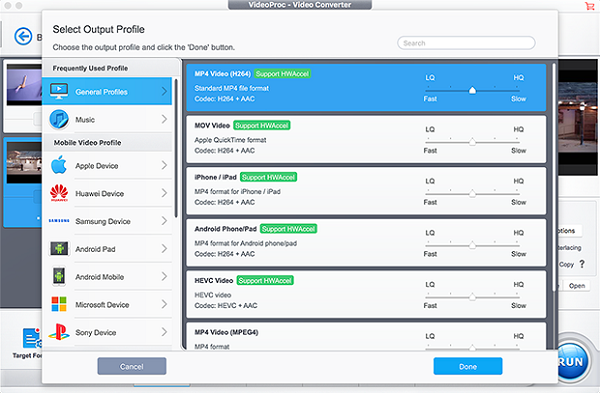
Task: Open the shopping cart icon
Action: 589,6
